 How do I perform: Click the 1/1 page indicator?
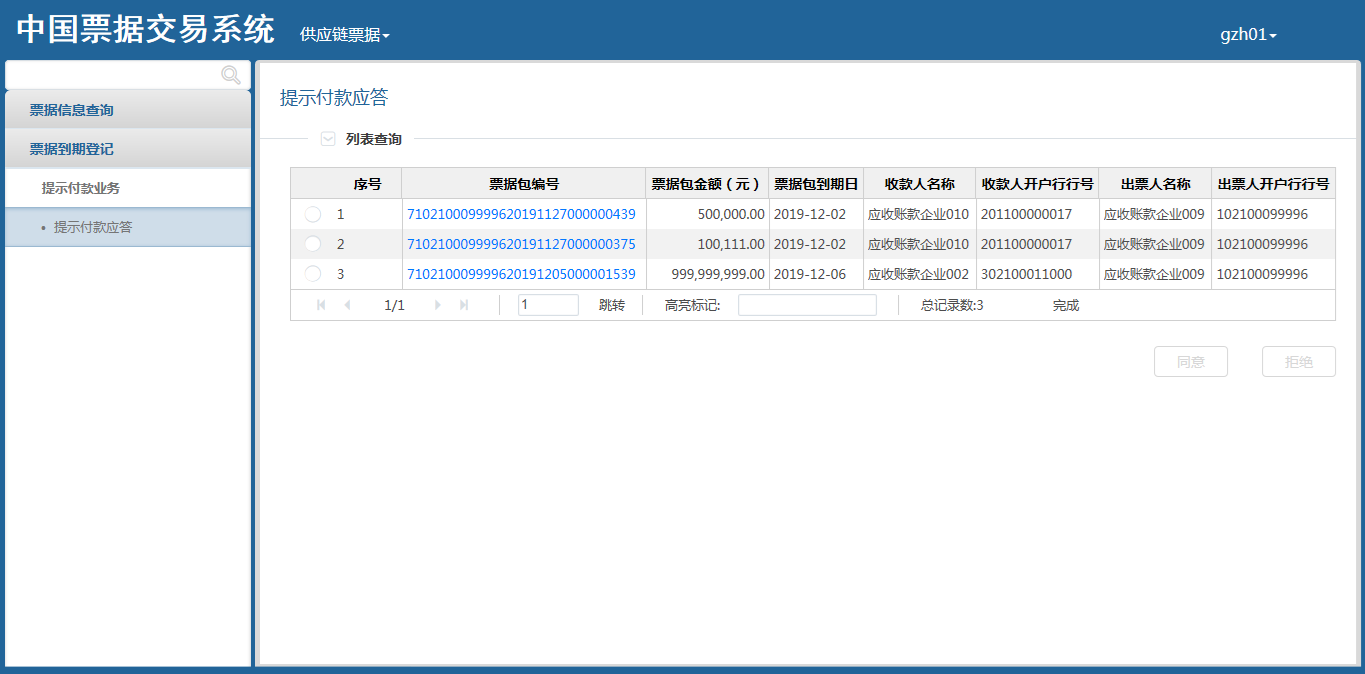pyautogui.click(x=394, y=305)
